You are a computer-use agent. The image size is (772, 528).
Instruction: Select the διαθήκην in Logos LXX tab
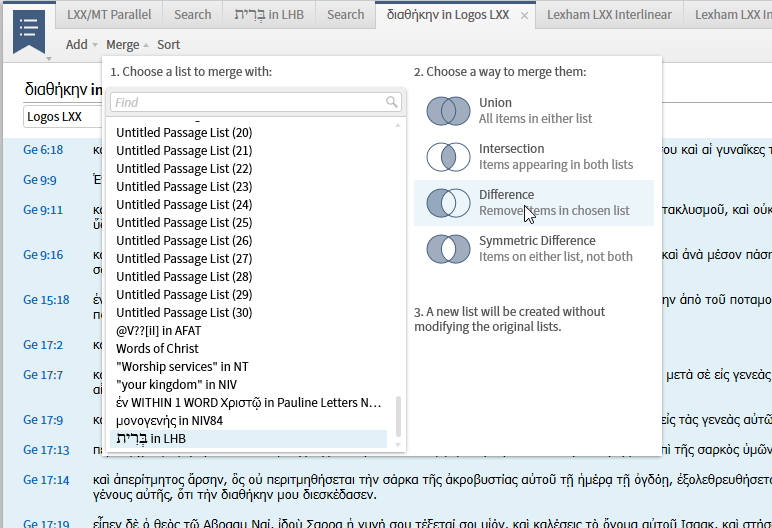pos(448,15)
